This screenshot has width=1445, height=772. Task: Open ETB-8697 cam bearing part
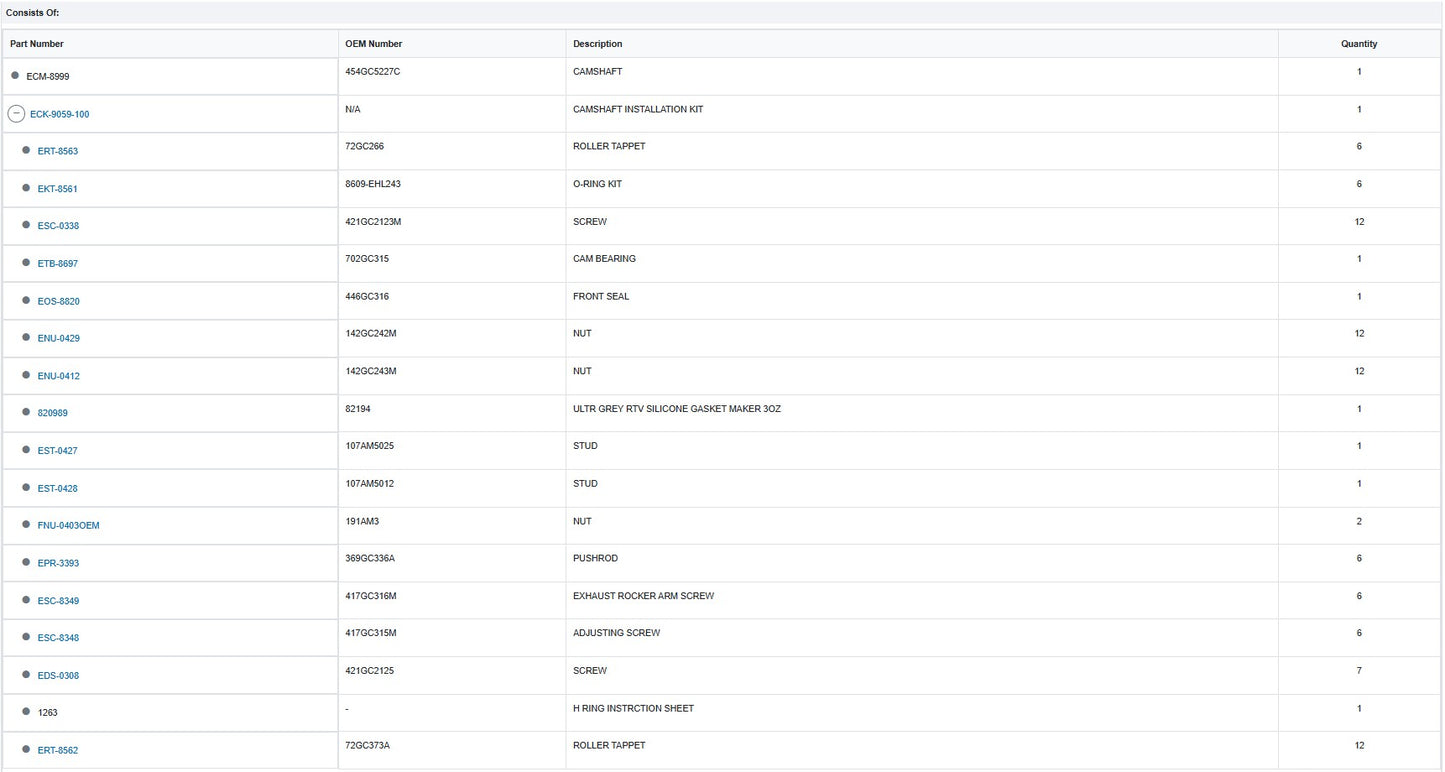coord(58,264)
